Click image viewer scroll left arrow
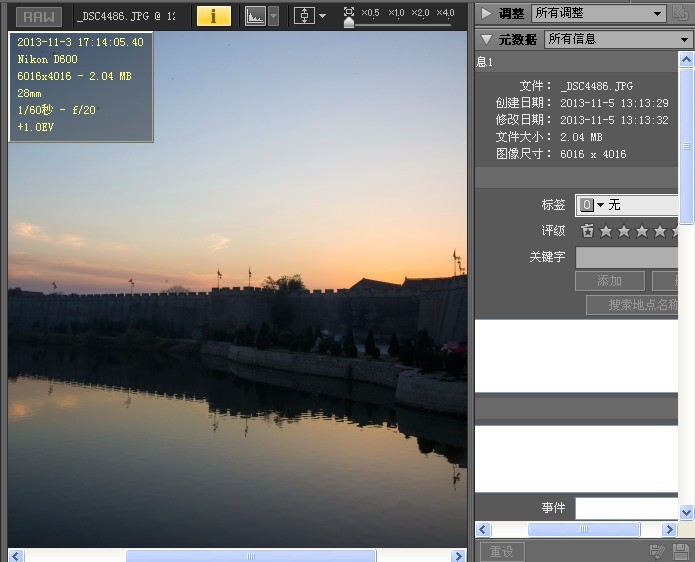This screenshot has width=695, height=562. [16, 556]
